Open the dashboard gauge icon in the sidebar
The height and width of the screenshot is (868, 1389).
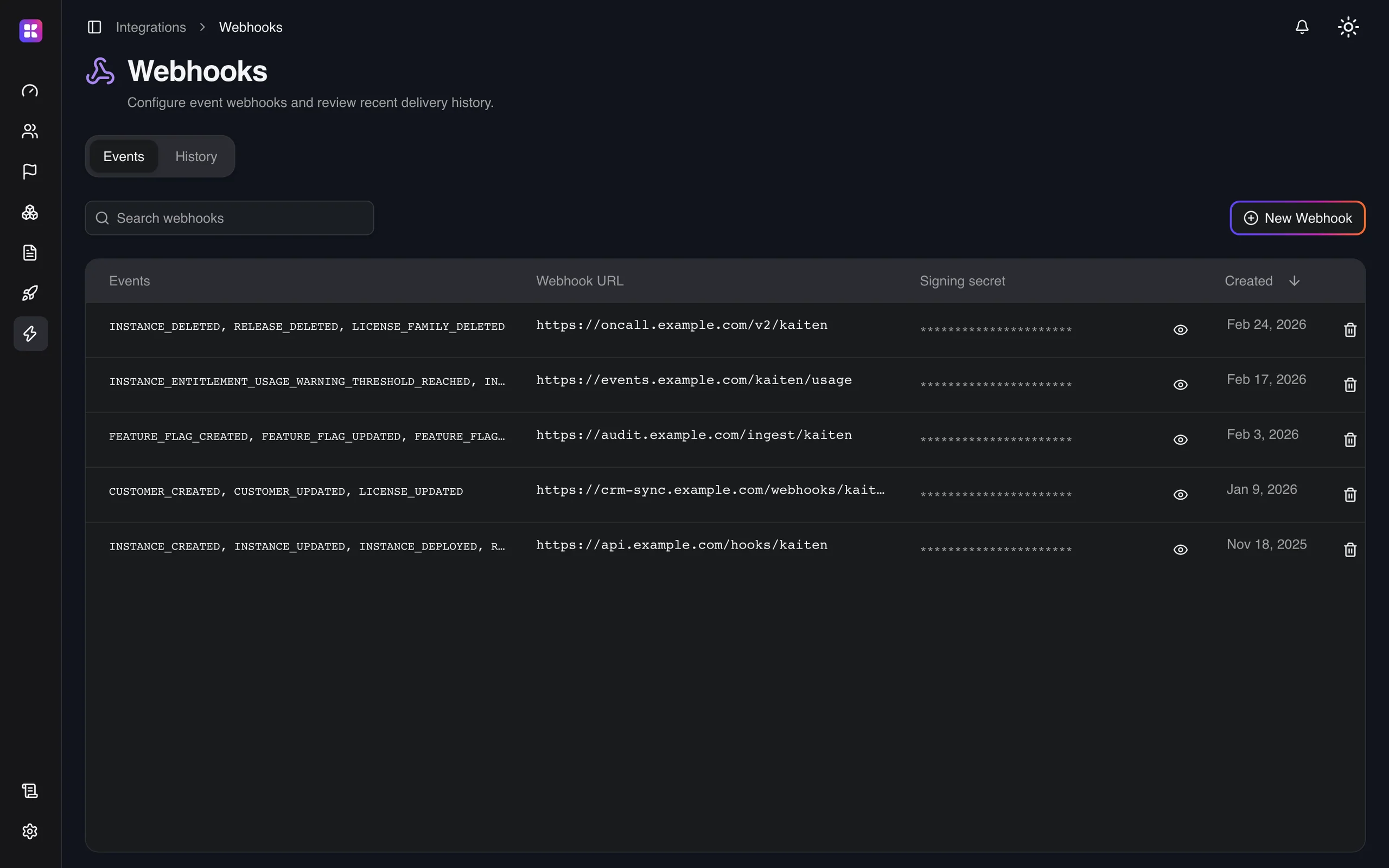(30, 91)
